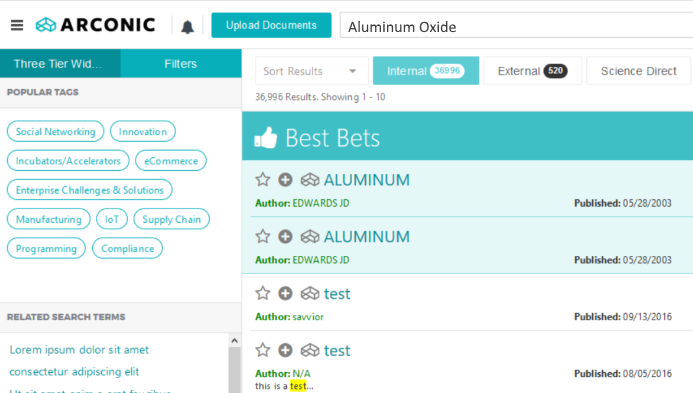Choose the Incubators/Accelerators tag
Screen dimensions: 693x393
pyautogui.click(x=68, y=160)
